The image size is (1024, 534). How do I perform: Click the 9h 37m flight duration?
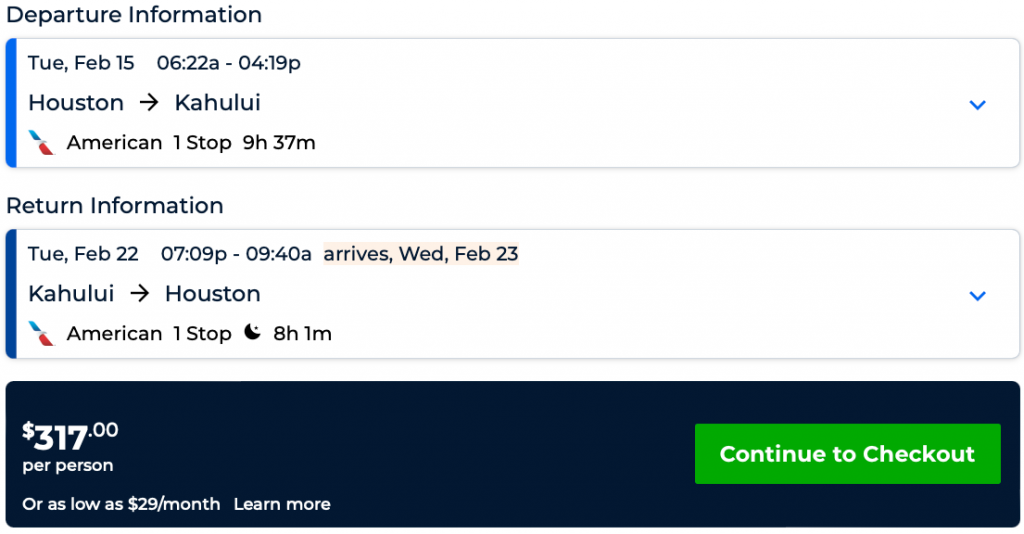279,143
